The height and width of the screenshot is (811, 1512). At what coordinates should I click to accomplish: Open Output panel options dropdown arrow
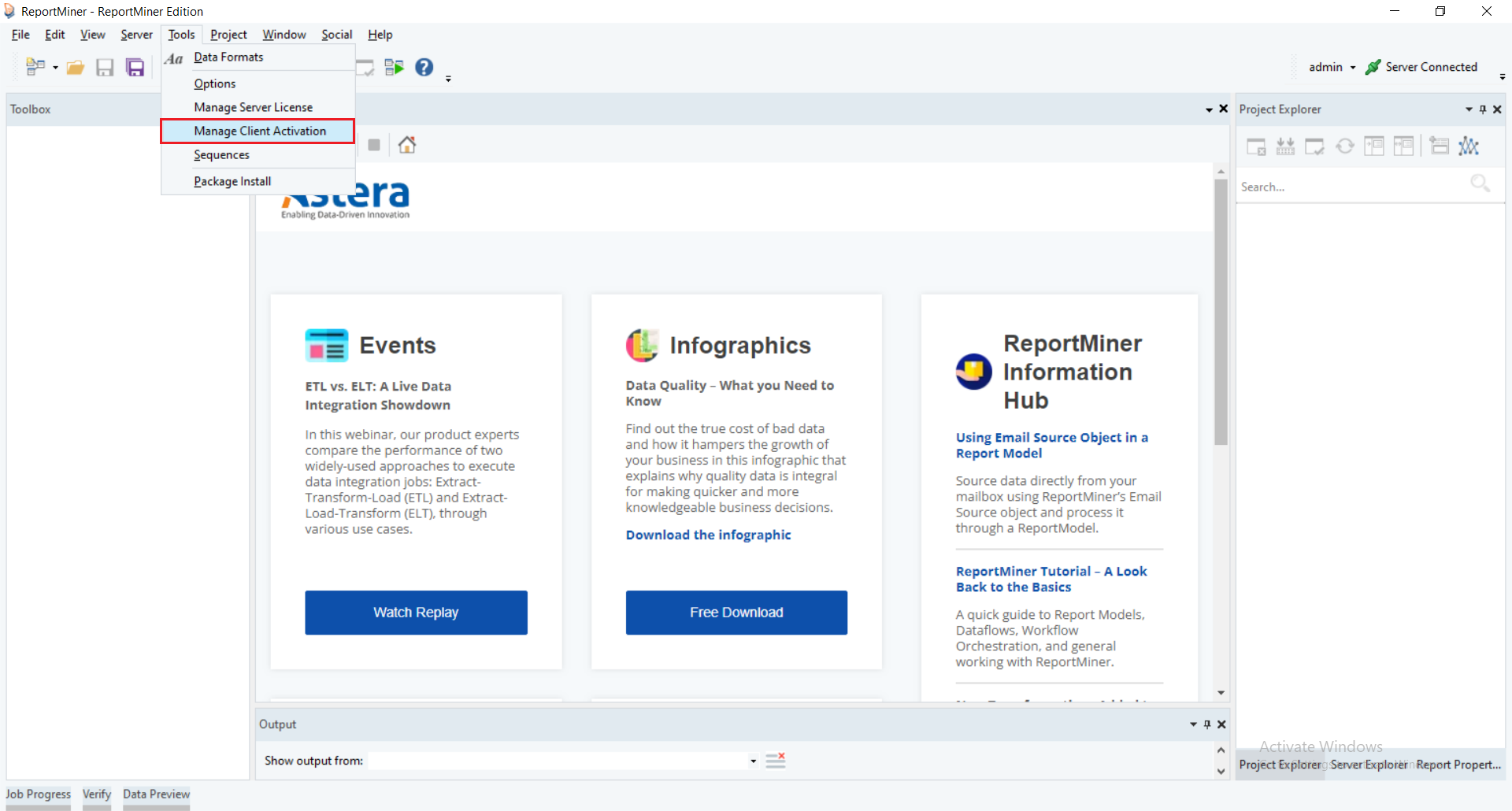click(1193, 724)
